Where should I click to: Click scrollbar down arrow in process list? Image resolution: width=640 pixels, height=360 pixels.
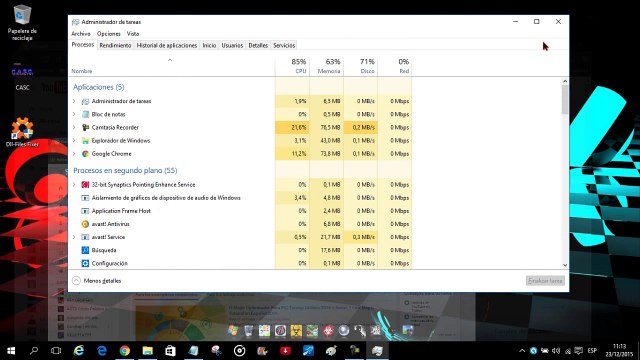tap(565, 265)
